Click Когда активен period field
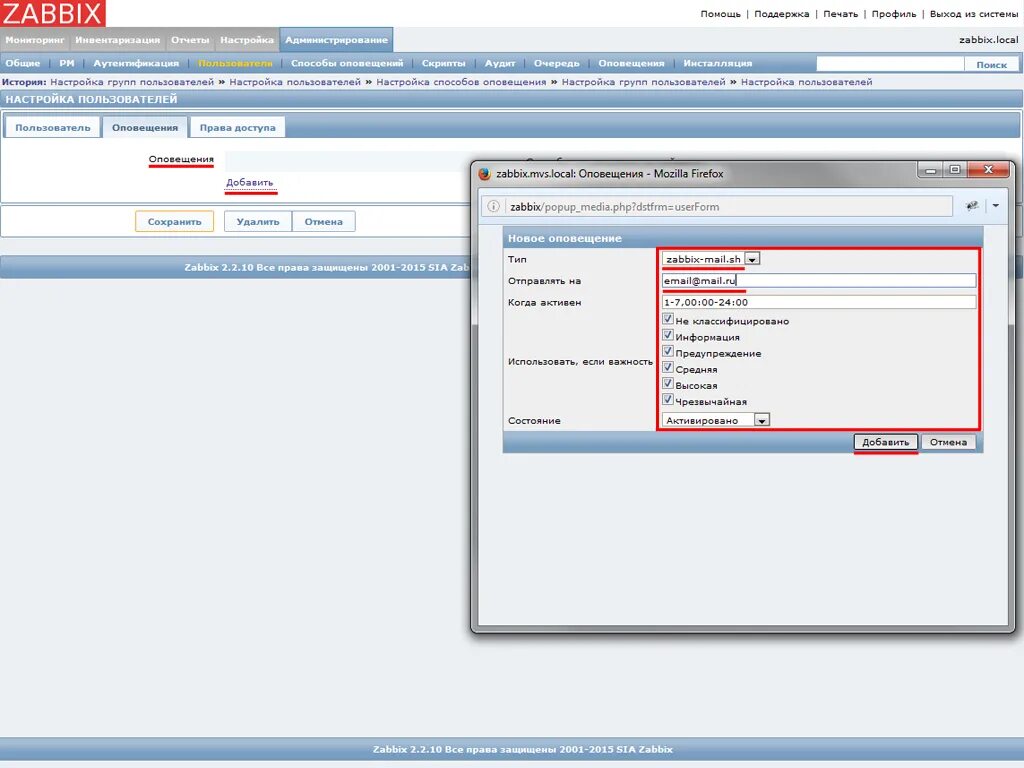1024x768 pixels. [x=819, y=302]
